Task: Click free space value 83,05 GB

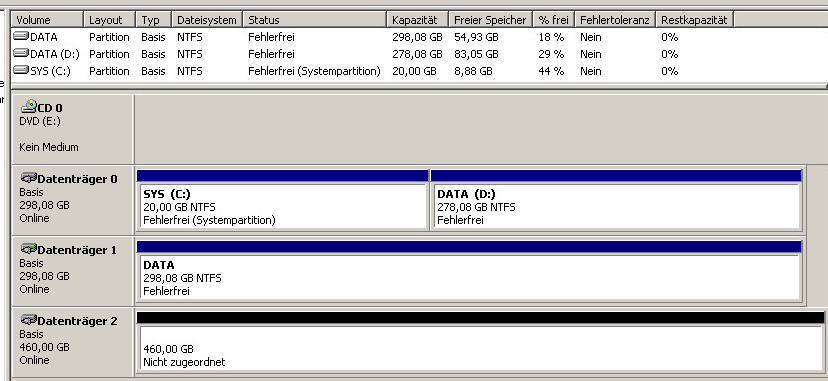Action: (476, 54)
